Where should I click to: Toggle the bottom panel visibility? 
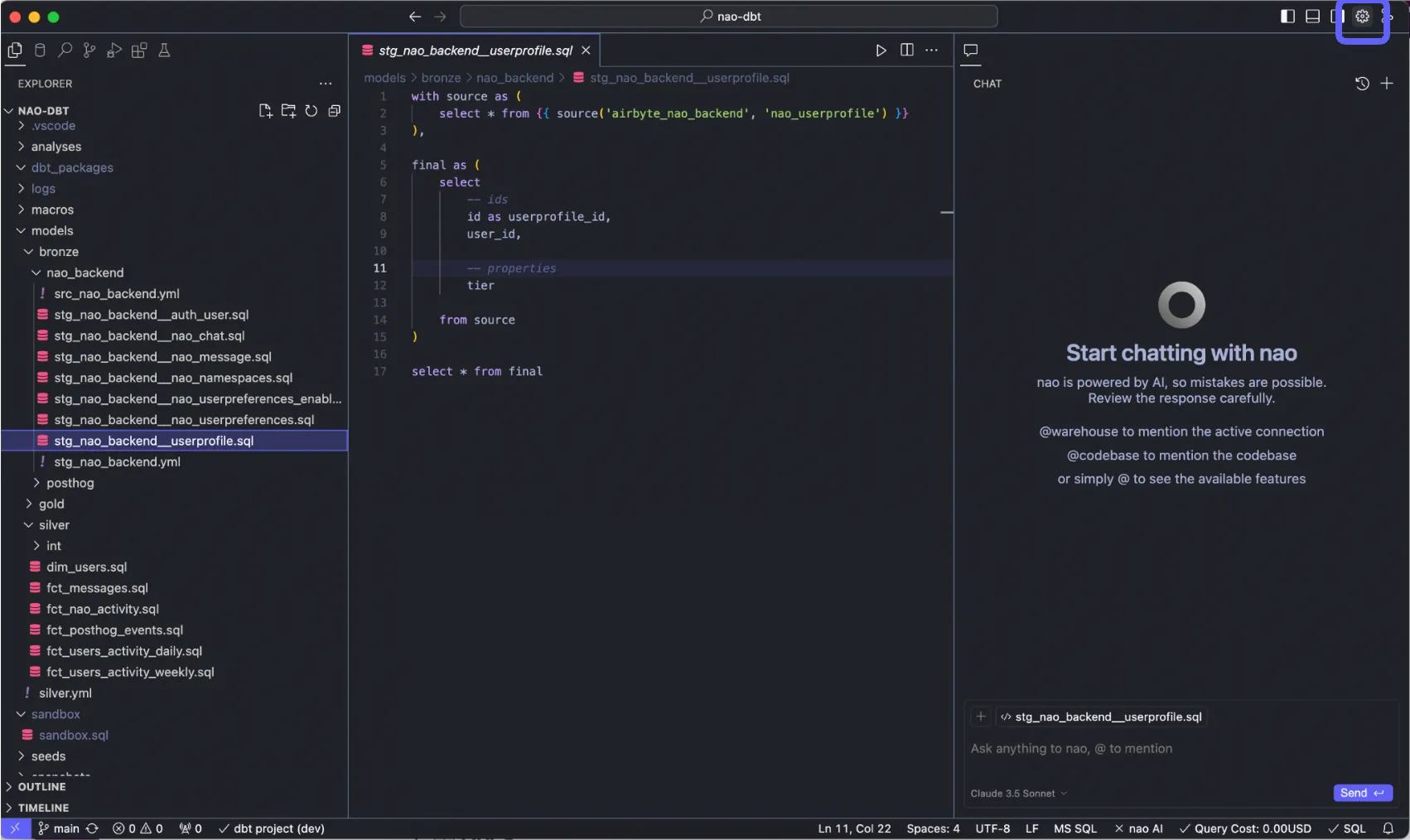1312,17
